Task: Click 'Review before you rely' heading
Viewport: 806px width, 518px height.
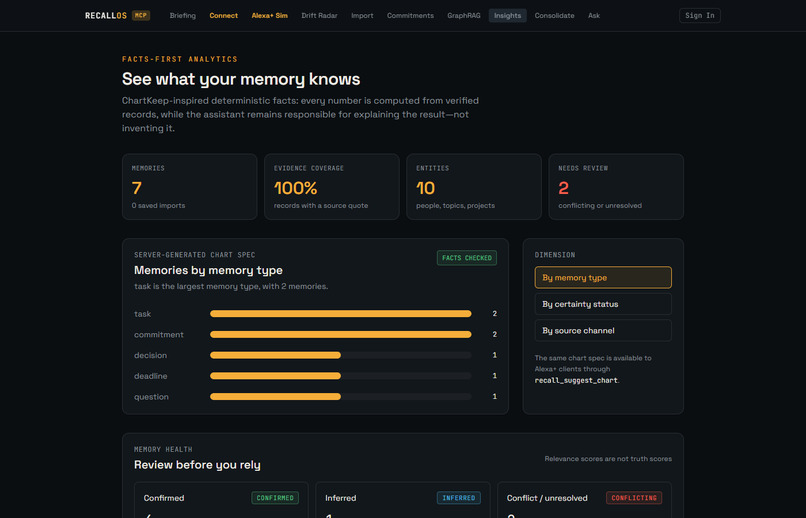Action: point(197,465)
